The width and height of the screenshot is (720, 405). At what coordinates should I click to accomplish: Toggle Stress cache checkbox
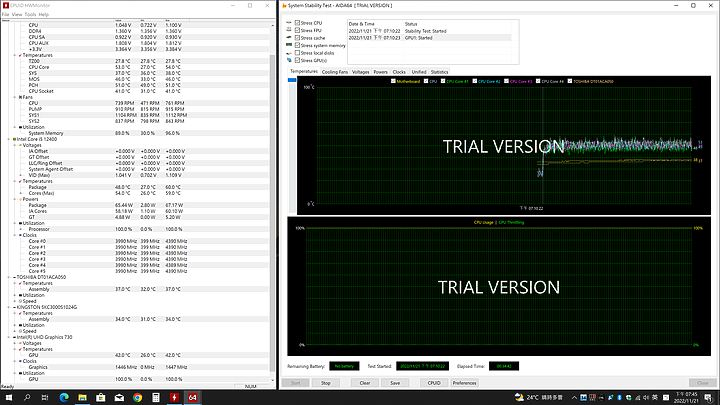tap(298, 38)
